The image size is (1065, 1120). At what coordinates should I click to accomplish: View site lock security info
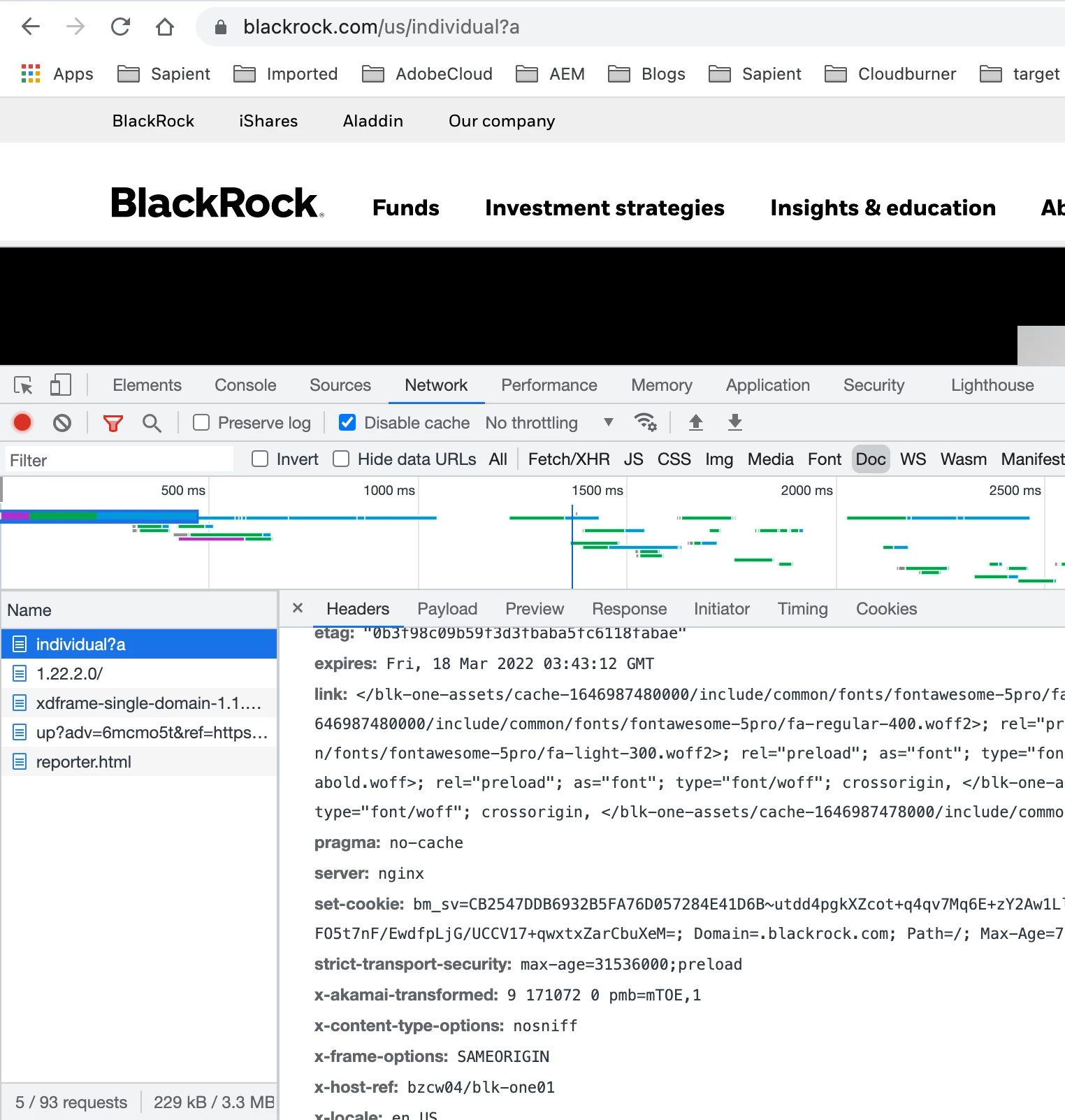pyautogui.click(x=221, y=27)
